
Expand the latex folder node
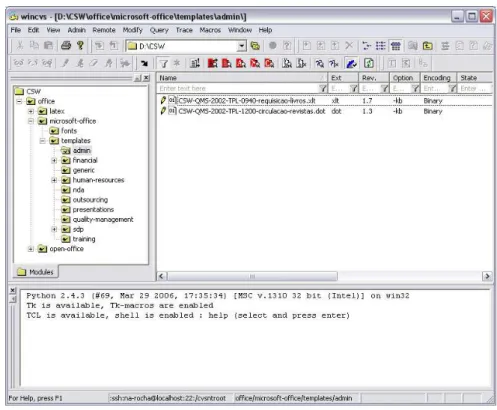[x=31, y=111]
